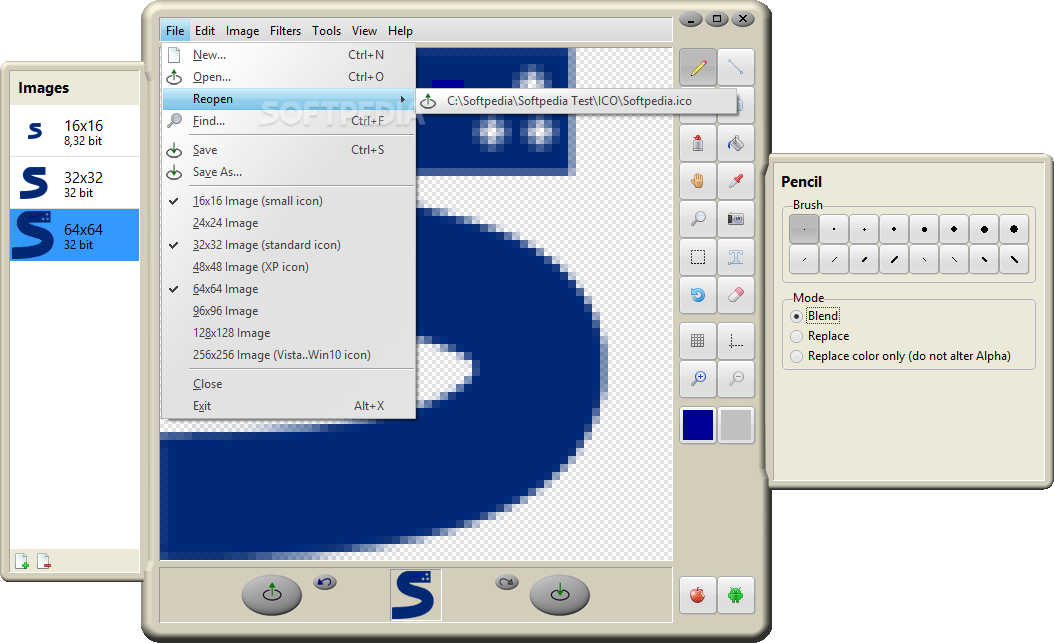Select the Text tool
This screenshot has width=1054, height=643.
(x=735, y=257)
